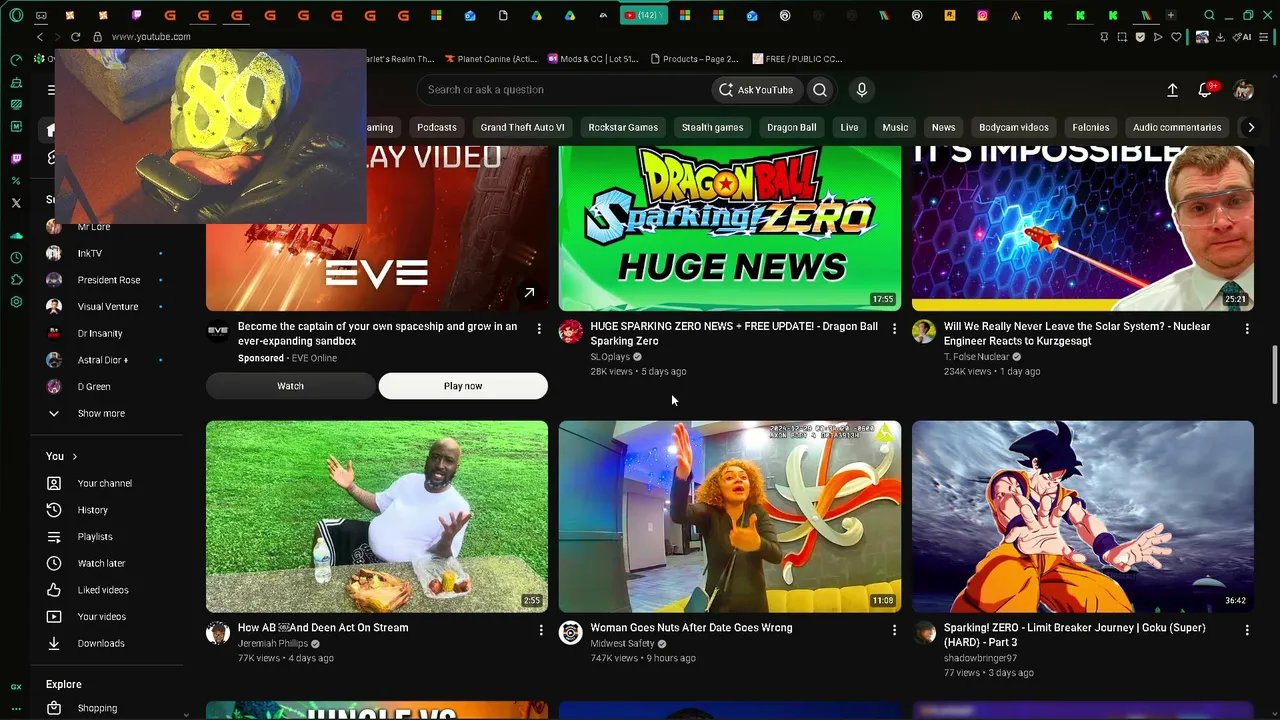This screenshot has width=1280, height=720.
Task: Reload the YouTube page
Action: pos(75,37)
